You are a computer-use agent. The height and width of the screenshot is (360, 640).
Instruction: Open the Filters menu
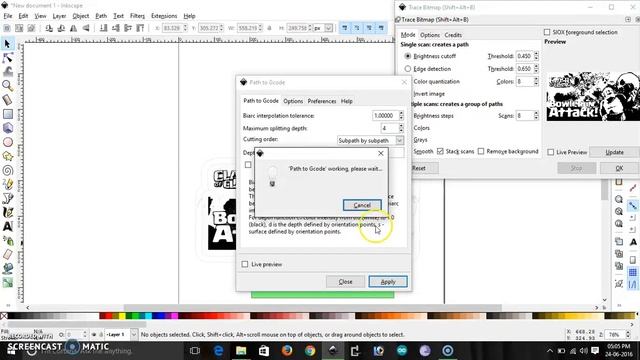click(138, 16)
